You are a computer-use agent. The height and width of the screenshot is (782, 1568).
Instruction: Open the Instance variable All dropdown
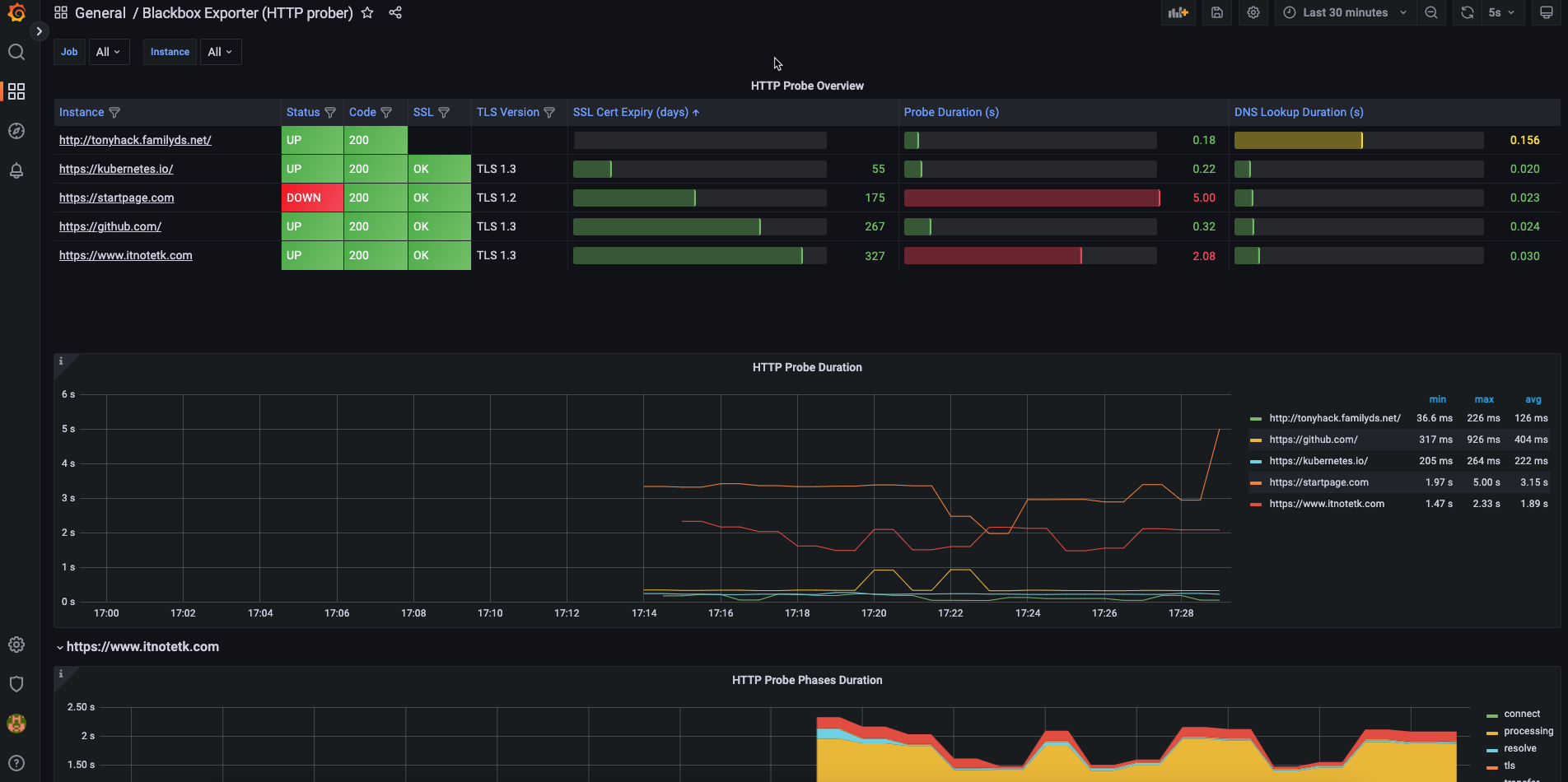click(x=221, y=52)
